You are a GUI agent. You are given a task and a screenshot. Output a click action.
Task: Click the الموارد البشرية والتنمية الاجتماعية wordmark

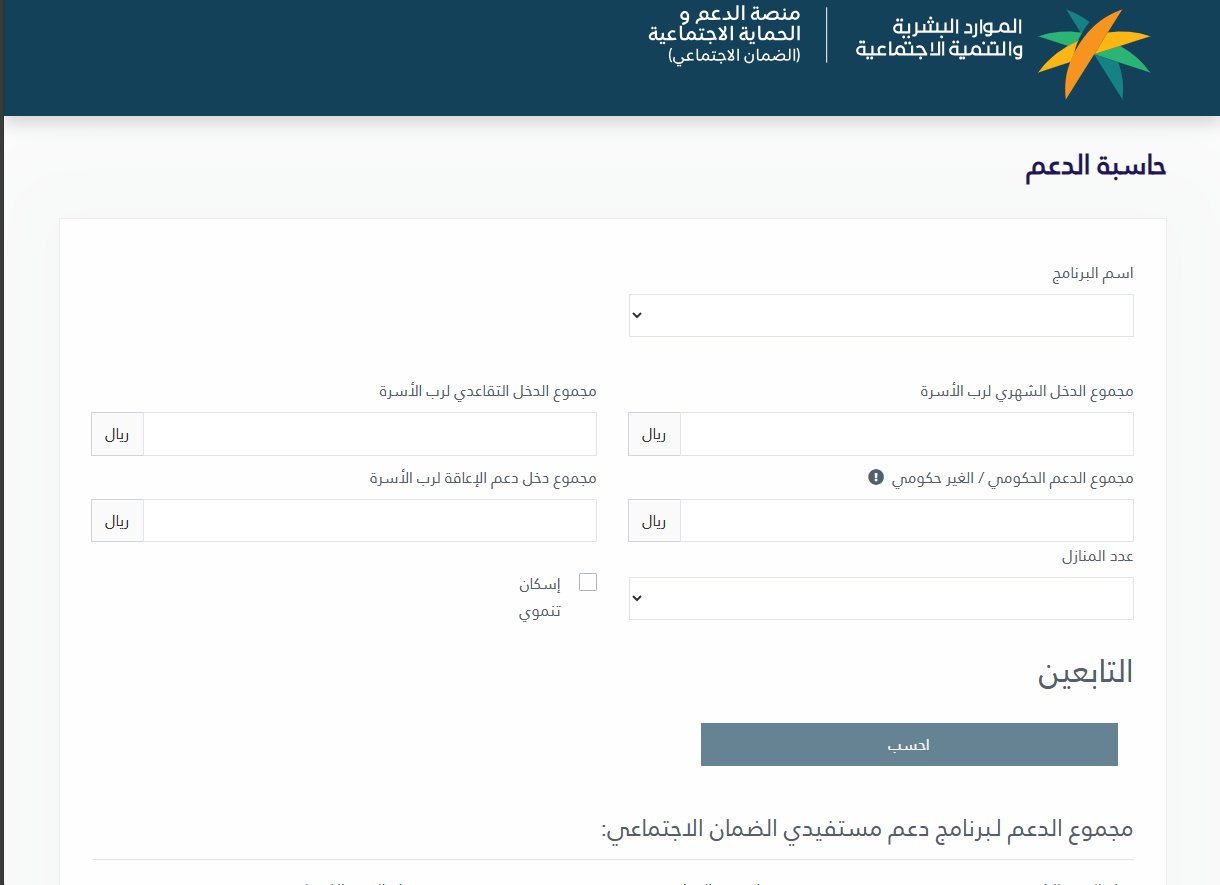939,38
